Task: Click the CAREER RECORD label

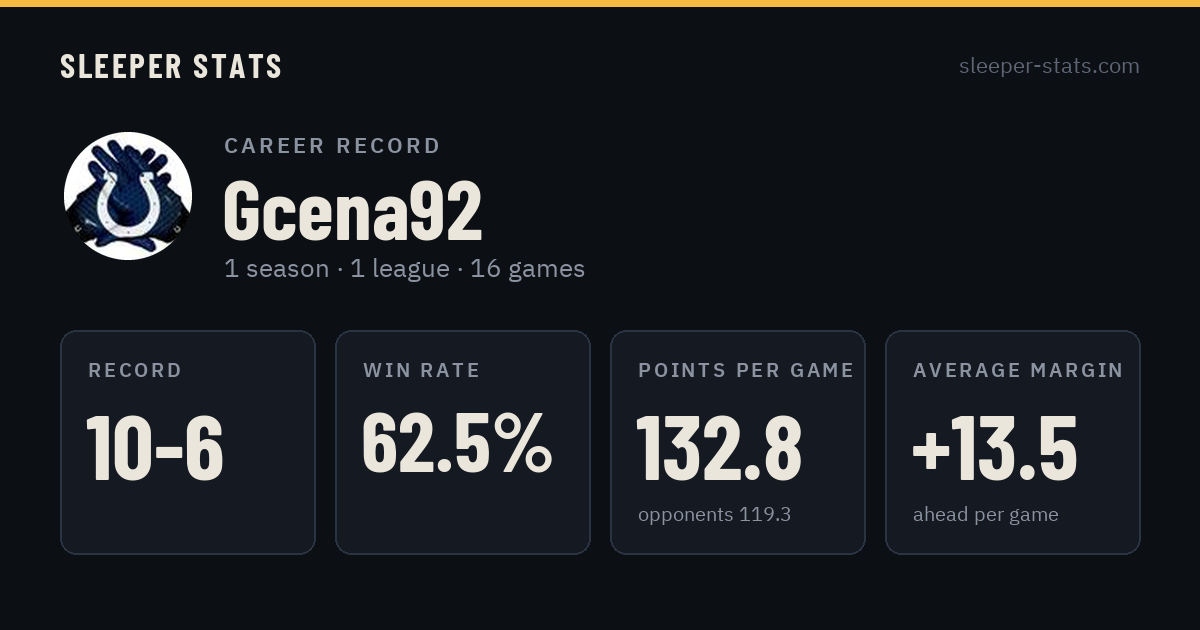Action: click(x=332, y=146)
